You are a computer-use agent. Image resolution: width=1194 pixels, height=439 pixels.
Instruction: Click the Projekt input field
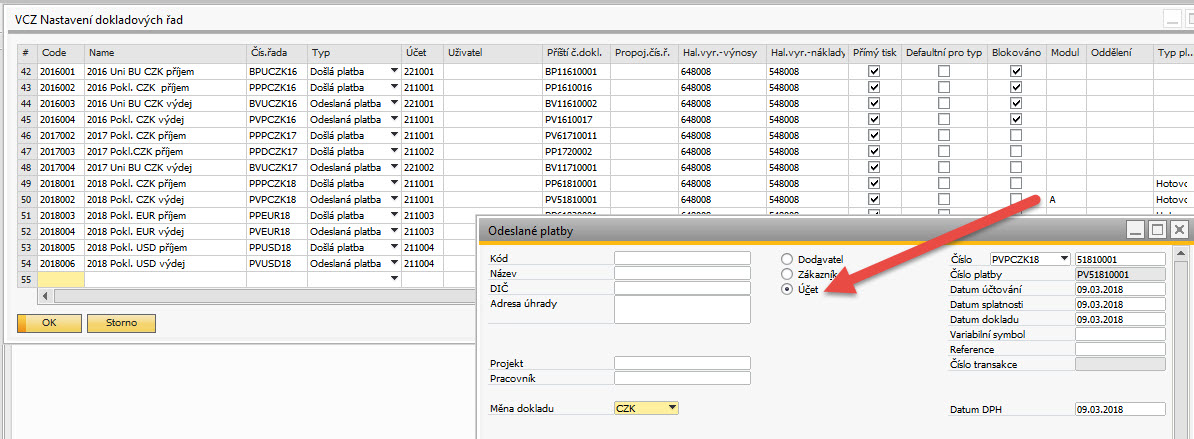tap(682, 364)
